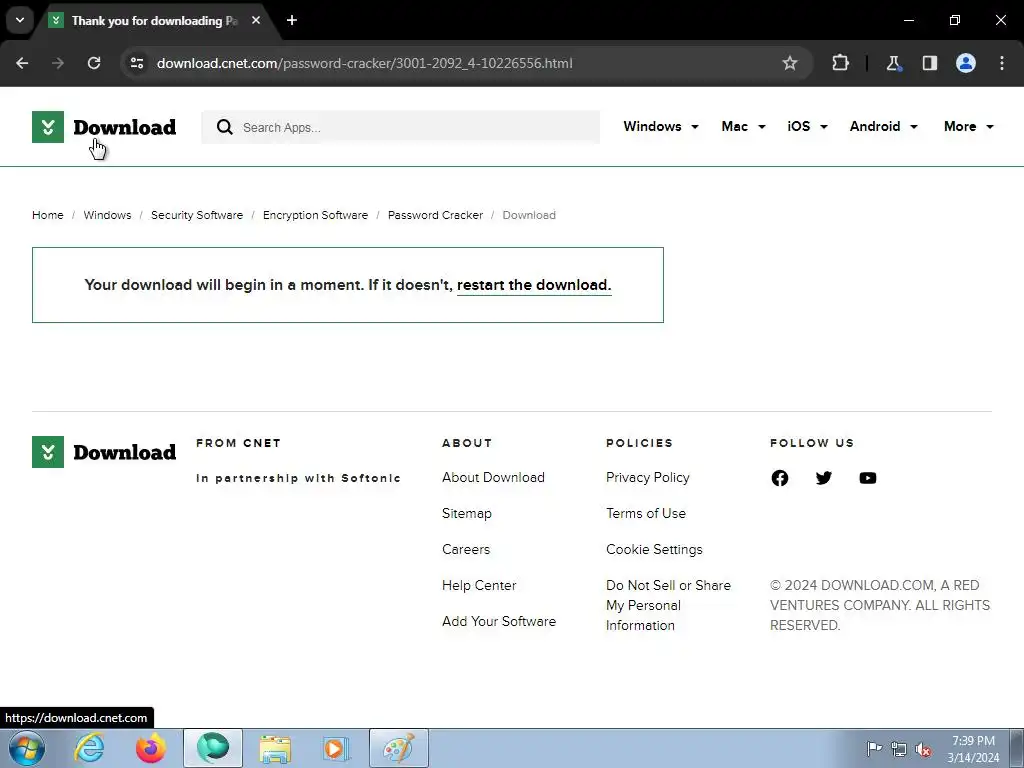
Task: Open the Twitter icon in Follow Us
Action: (x=824, y=478)
